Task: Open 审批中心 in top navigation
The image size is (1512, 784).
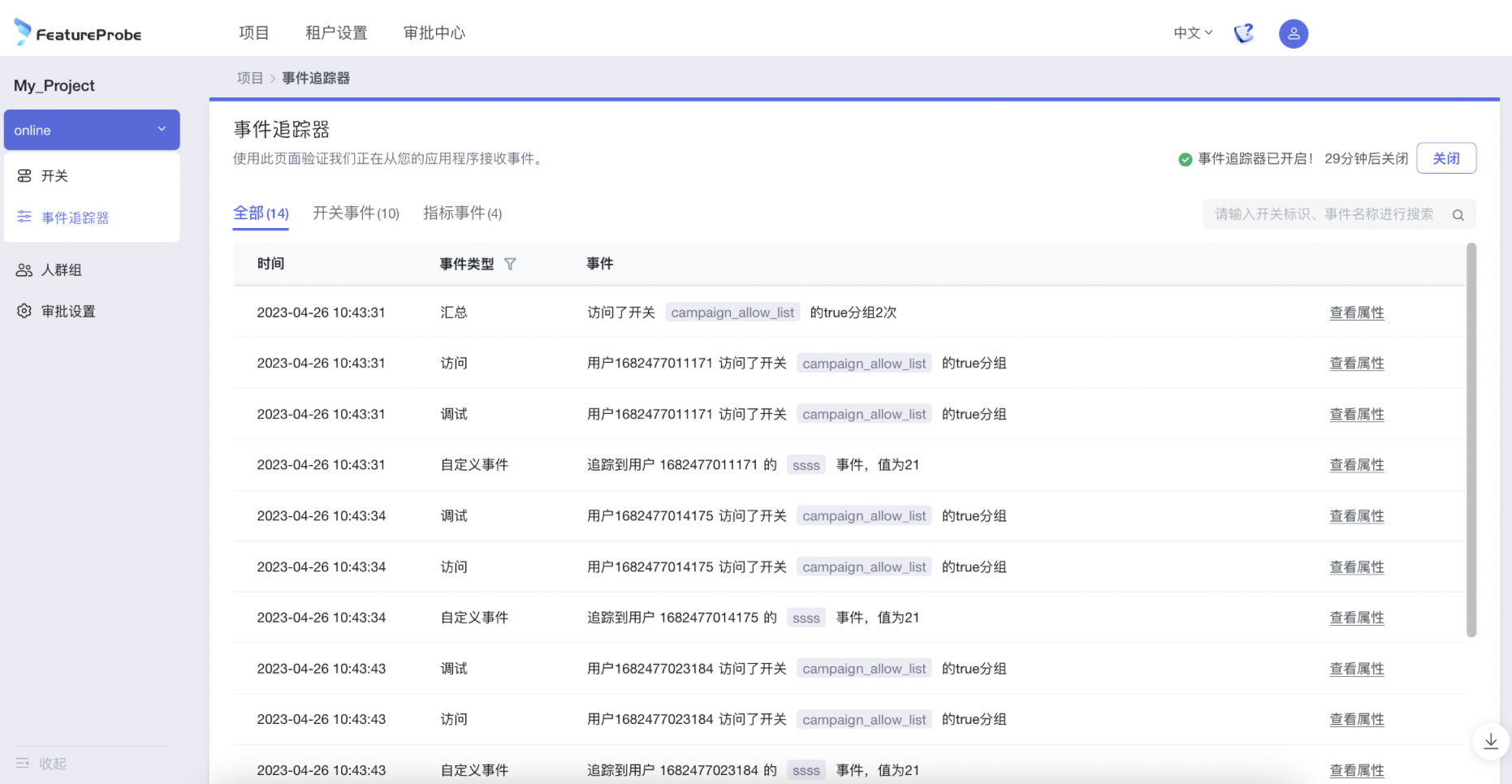Action: (434, 33)
